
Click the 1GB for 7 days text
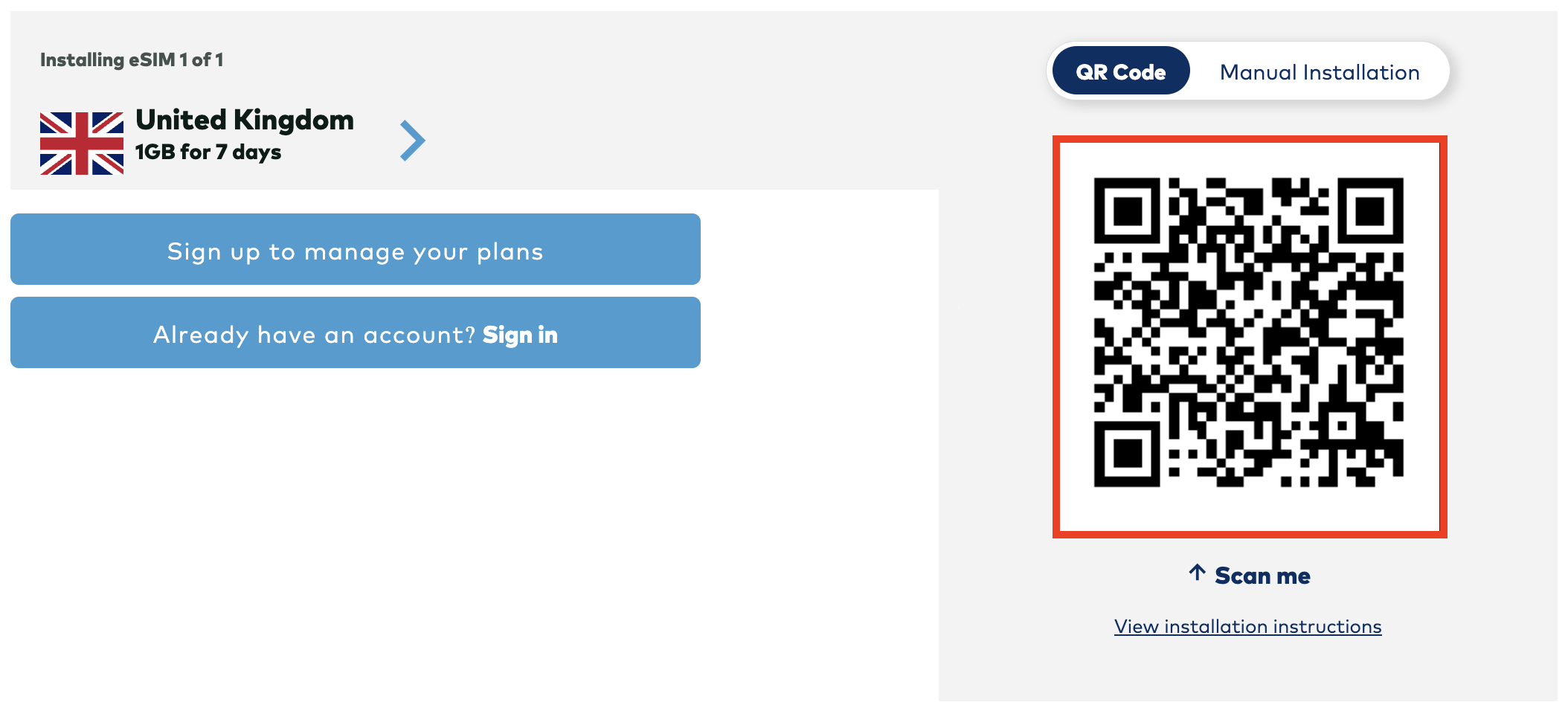pyautogui.click(x=208, y=152)
